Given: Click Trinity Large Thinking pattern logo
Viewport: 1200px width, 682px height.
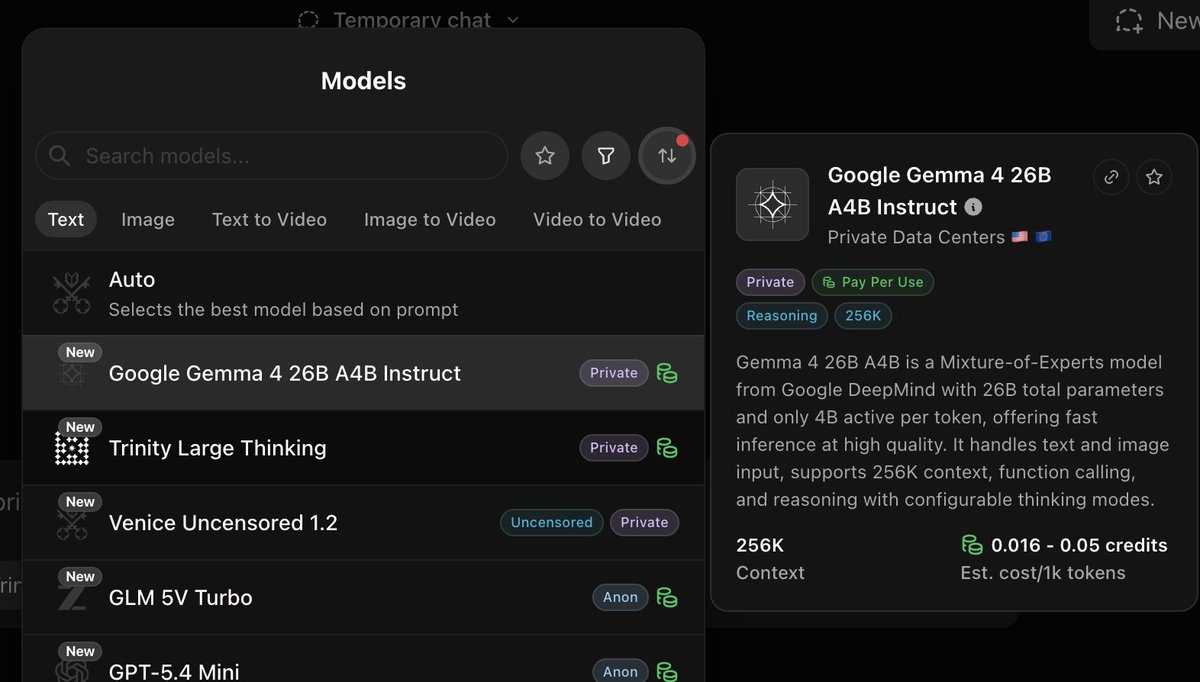Looking at the screenshot, I should coord(72,448).
